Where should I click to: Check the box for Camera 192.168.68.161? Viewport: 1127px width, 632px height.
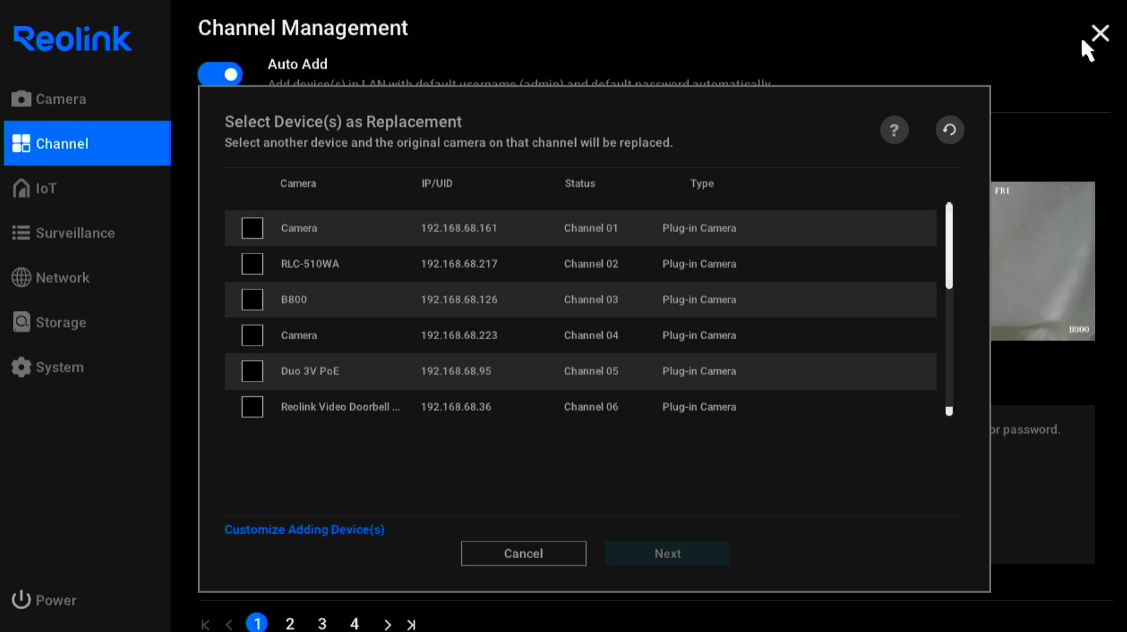point(252,228)
